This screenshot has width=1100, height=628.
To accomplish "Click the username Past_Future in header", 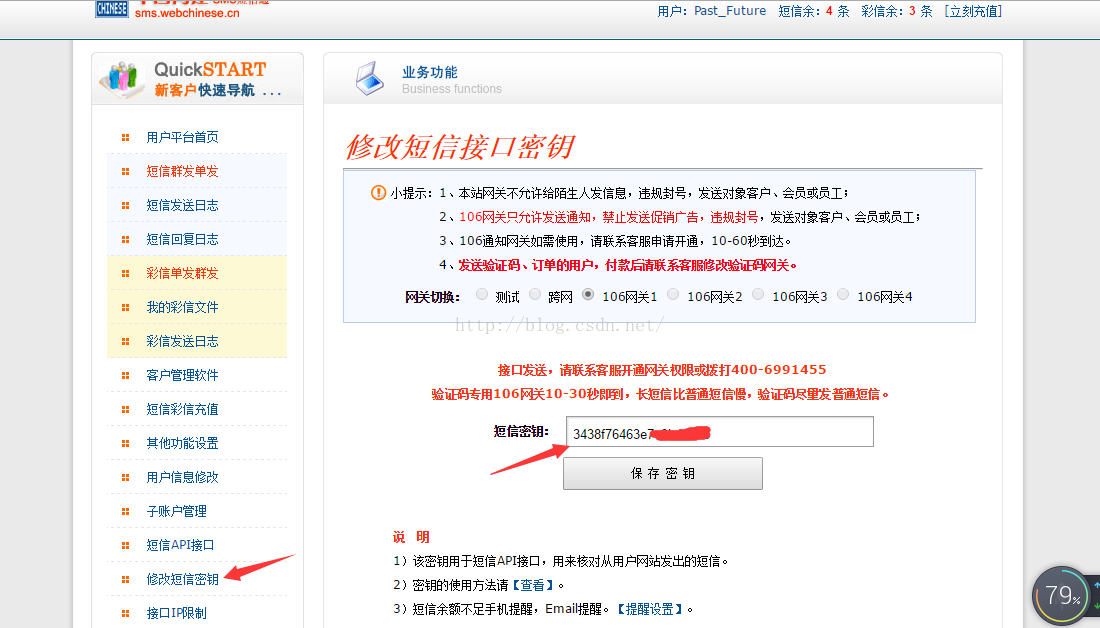I will [730, 11].
